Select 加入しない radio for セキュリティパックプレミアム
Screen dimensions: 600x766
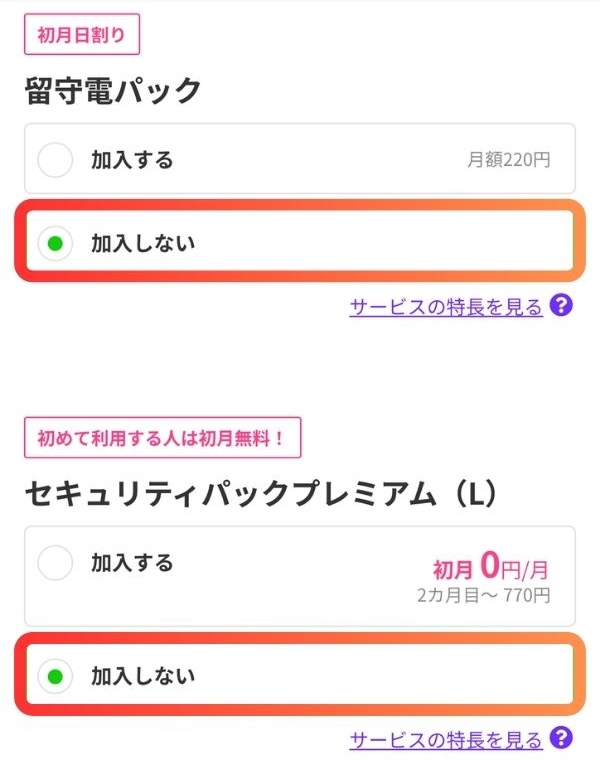coord(55,676)
